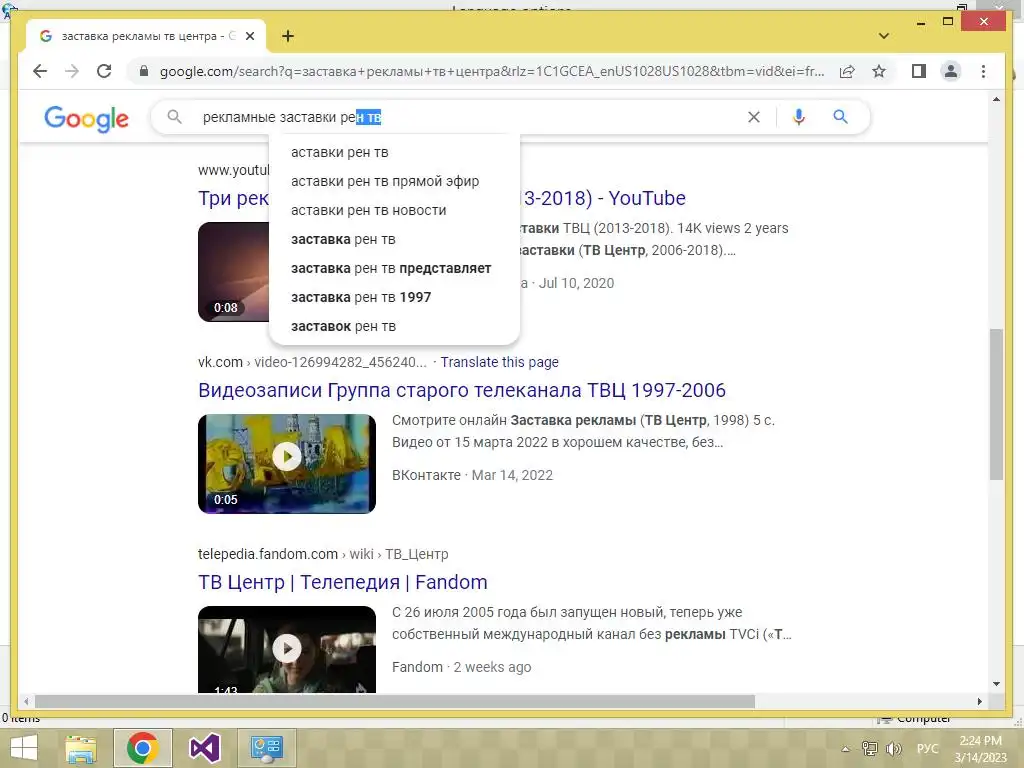Click Translate this page link
The width and height of the screenshot is (1024, 768).
coord(500,362)
